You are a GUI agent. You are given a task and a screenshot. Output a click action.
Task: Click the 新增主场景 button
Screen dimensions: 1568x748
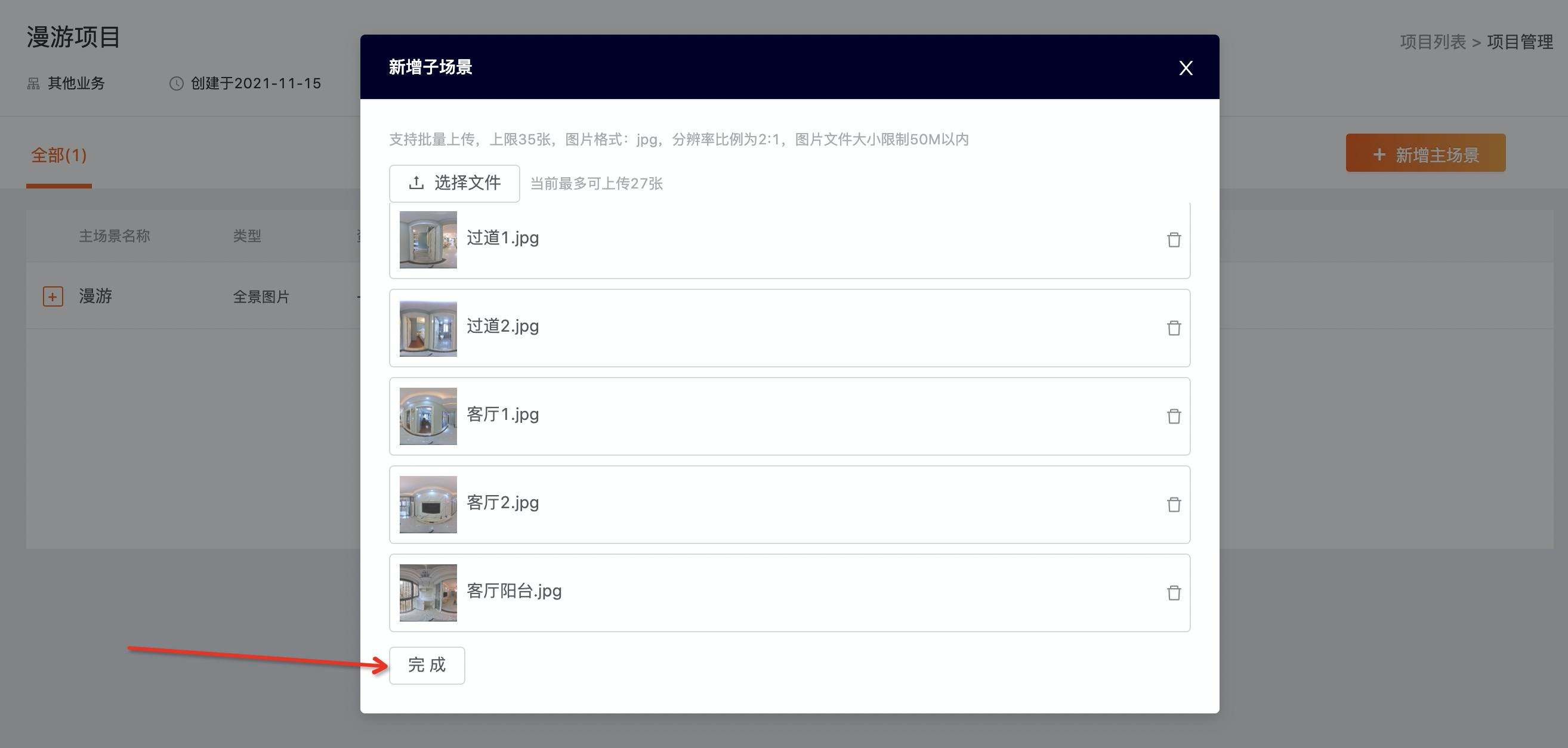point(1425,153)
